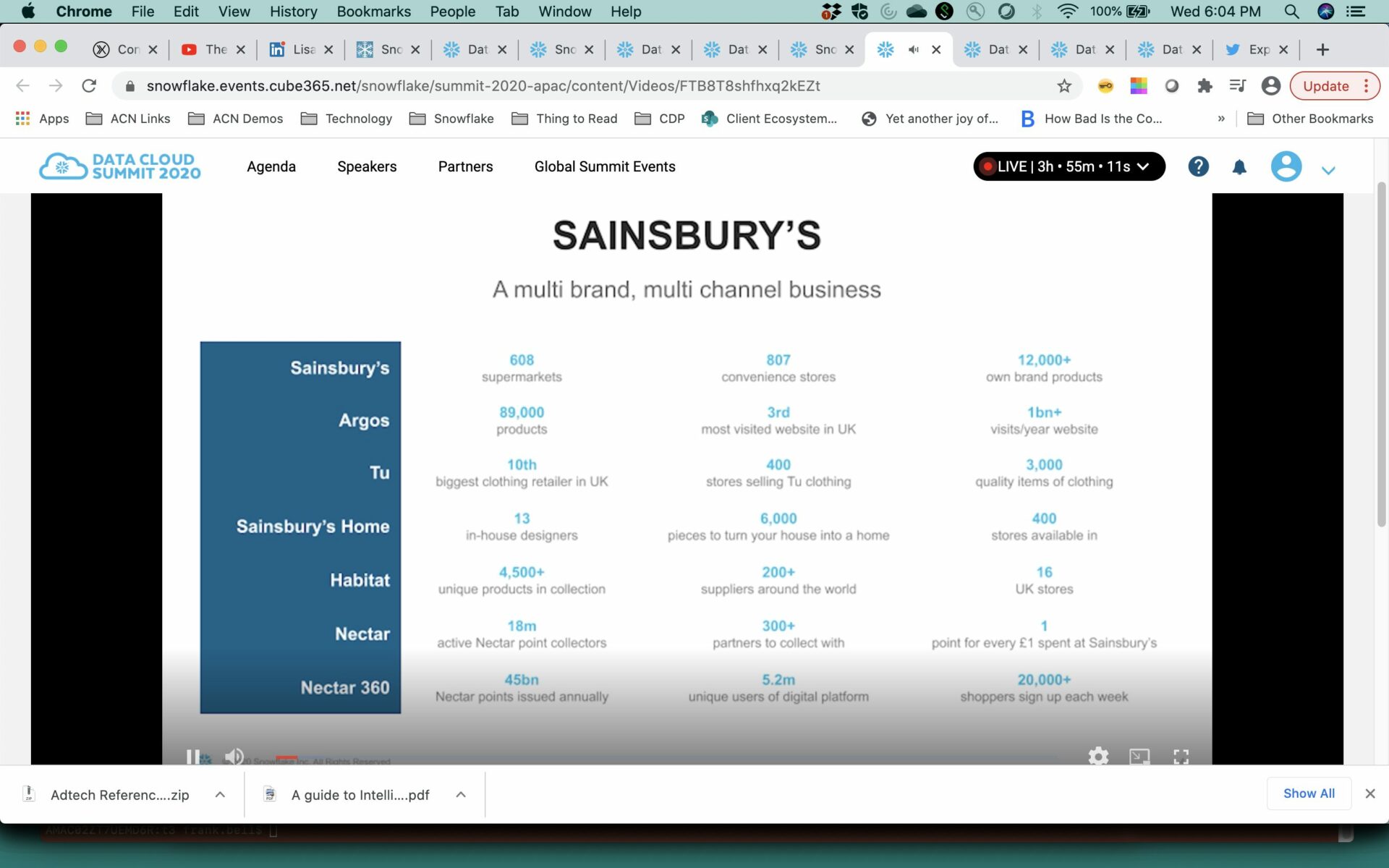Expand A guide to Intelli pdf options

(461, 794)
